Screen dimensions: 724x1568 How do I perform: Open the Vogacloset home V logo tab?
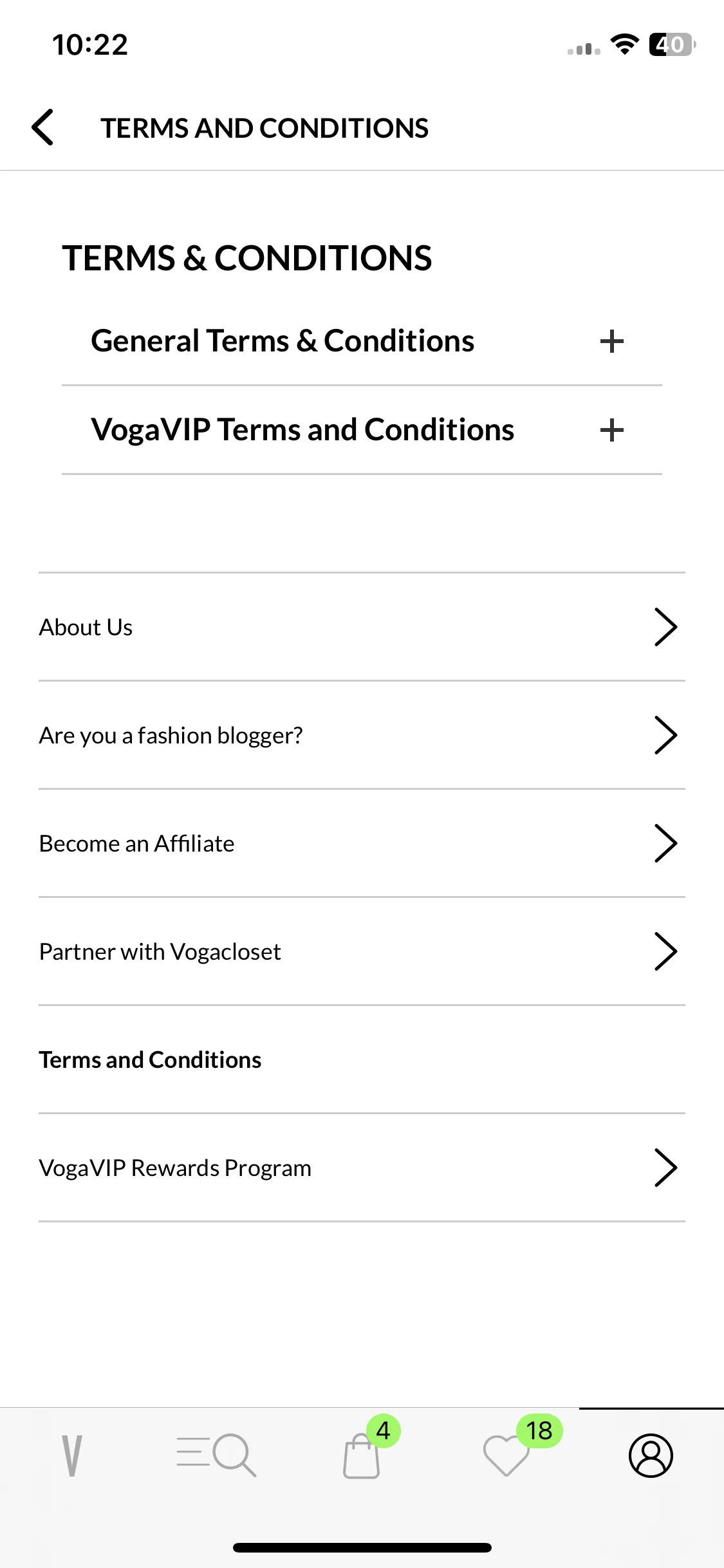[x=72, y=1455]
